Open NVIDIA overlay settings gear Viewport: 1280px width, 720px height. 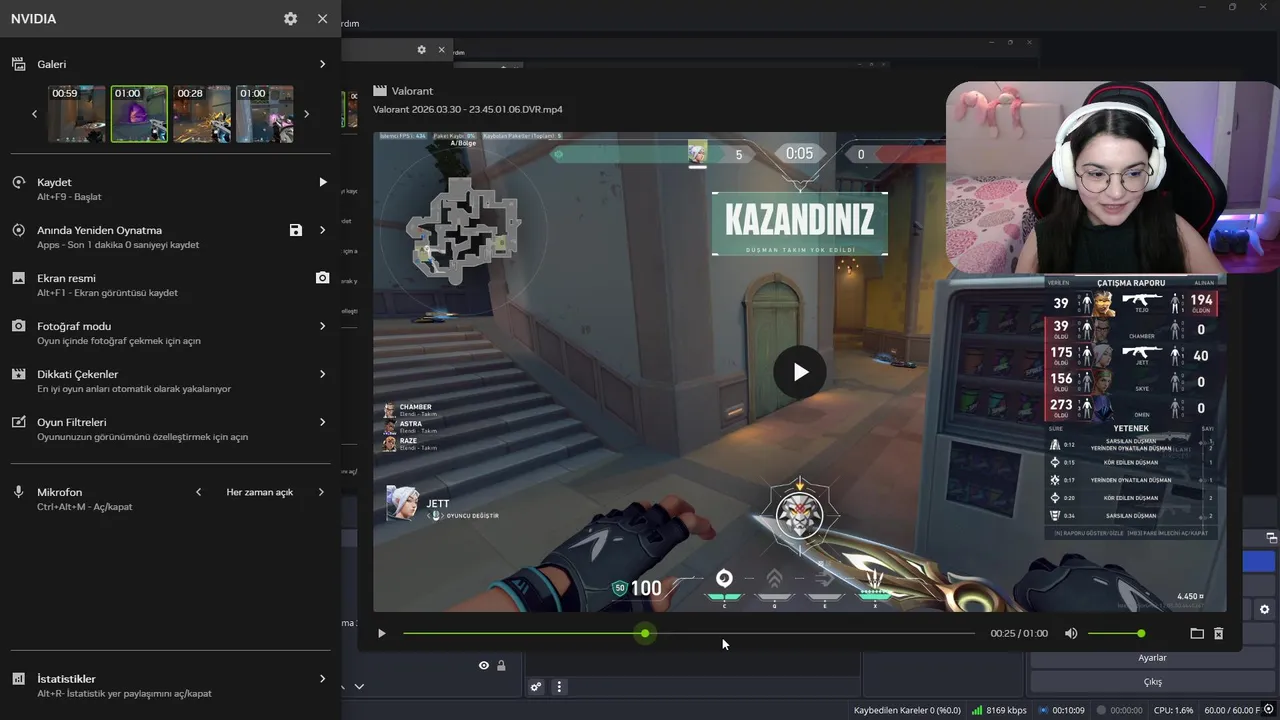[x=290, y=19]
